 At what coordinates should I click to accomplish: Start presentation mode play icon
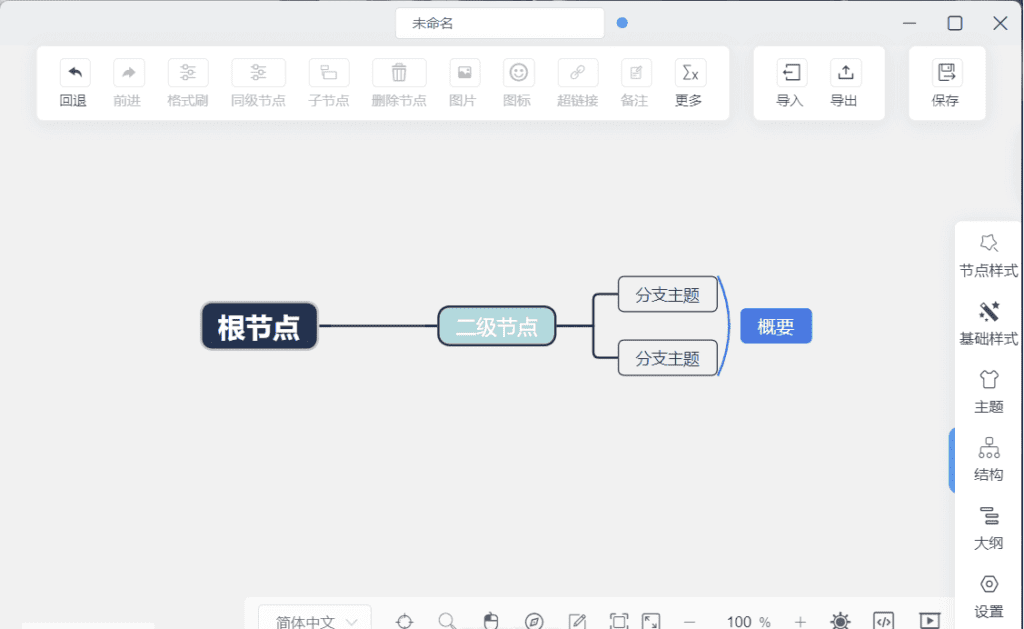pos(929,621)
